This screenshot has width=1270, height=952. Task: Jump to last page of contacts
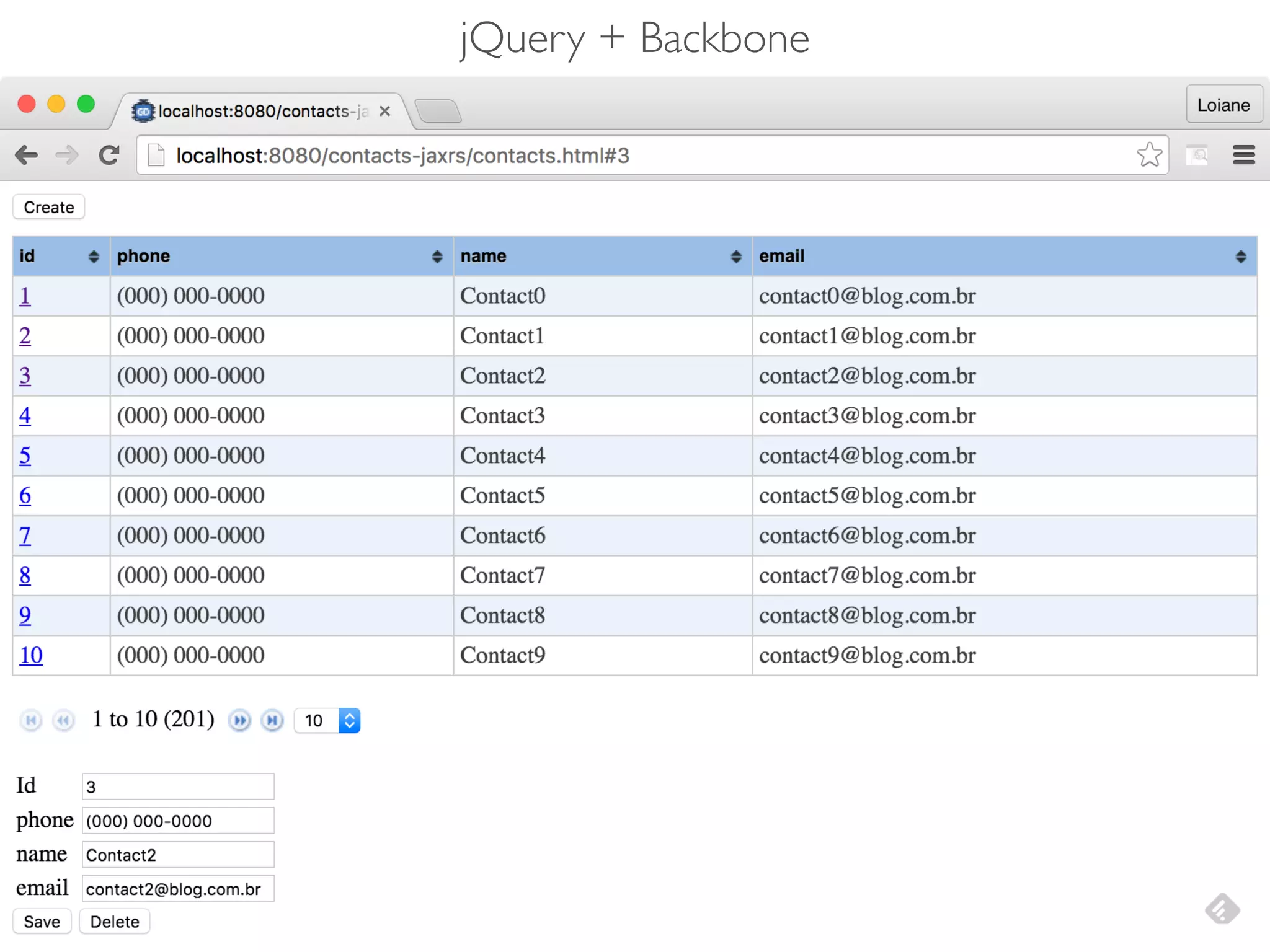(272, 720)
